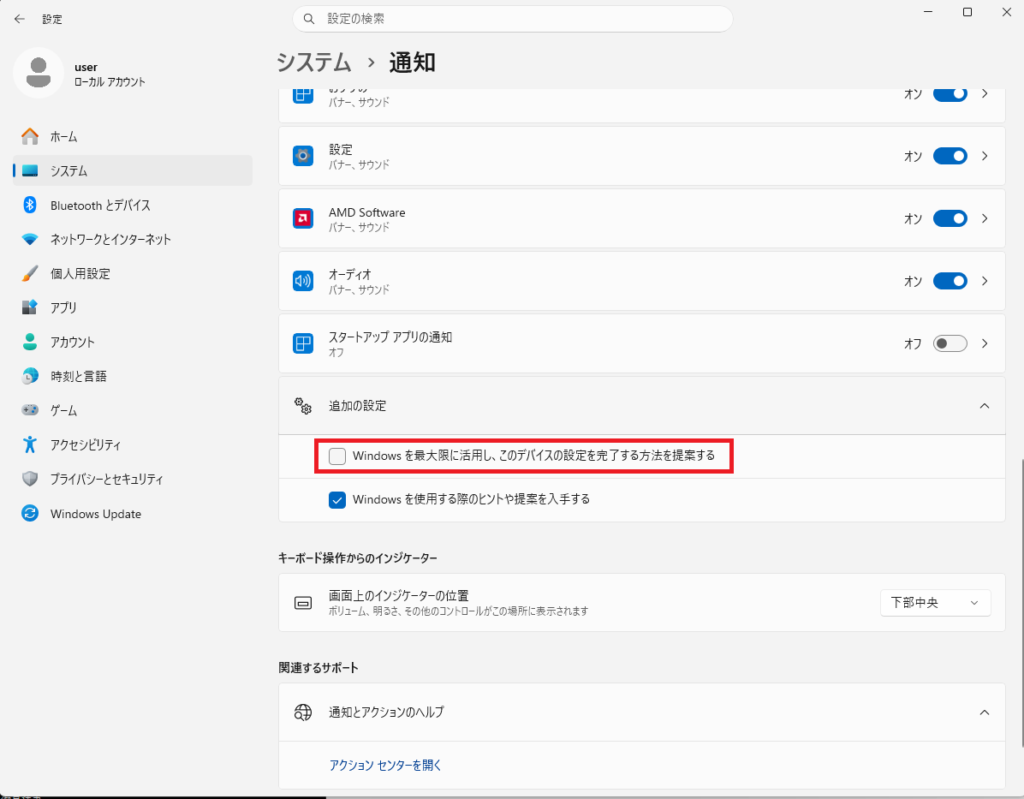The width and height of the screenshot is (1024, 799).
Task: Open 個人用設定 category
Action: click(x=133, y=273)
